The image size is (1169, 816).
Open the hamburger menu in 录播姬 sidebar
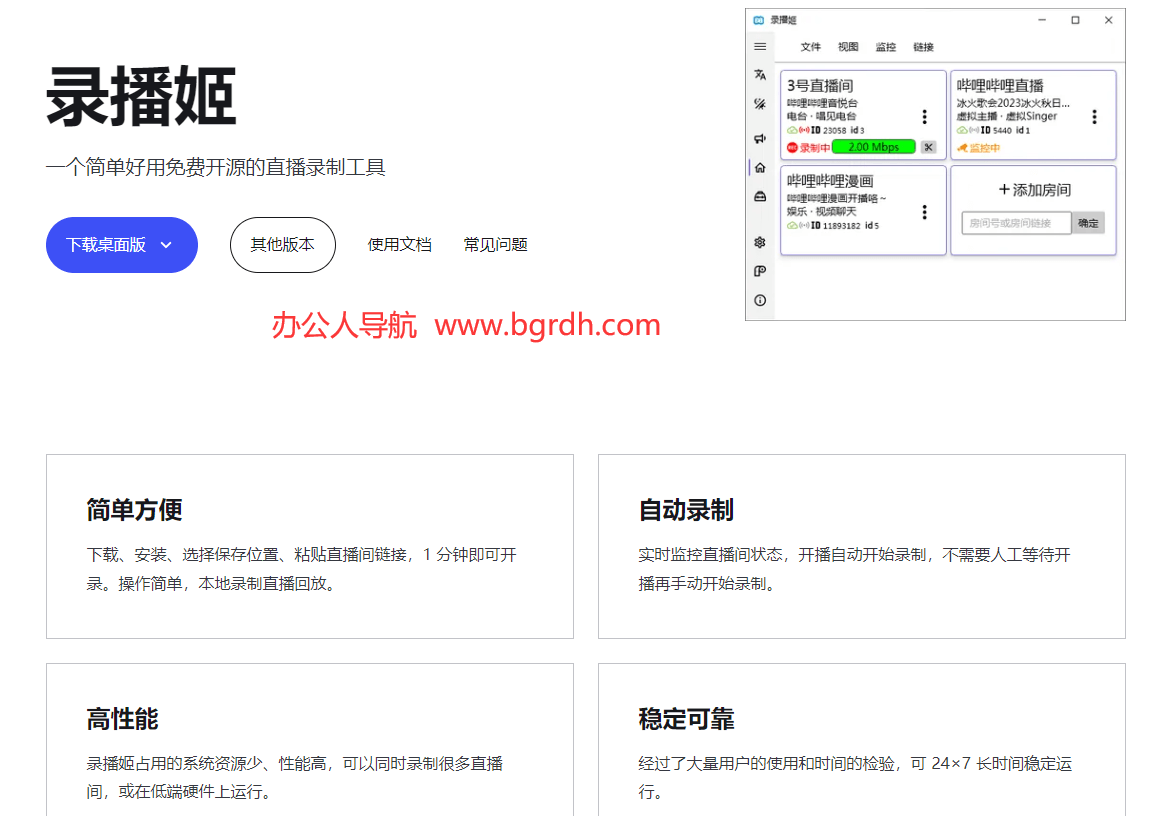(760, 47)
